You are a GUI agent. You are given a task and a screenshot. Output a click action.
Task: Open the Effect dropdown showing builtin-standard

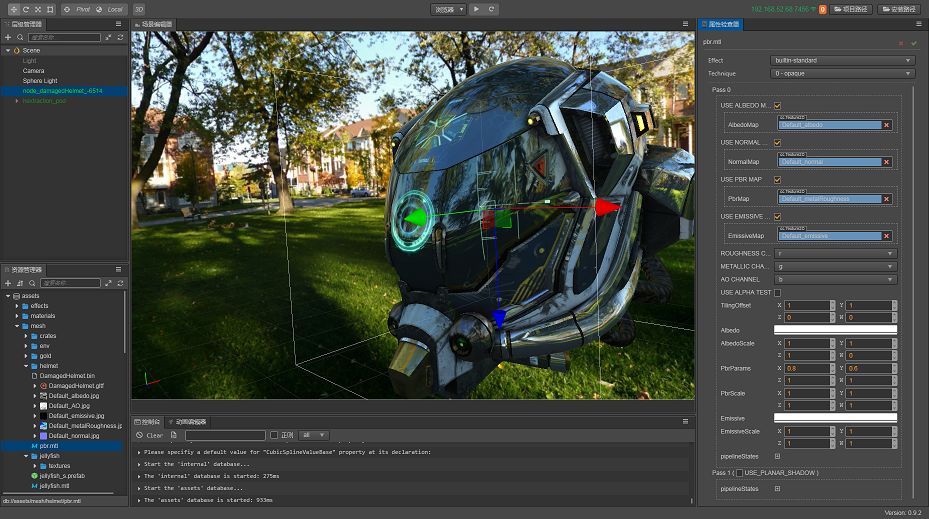tap(842, 60)
